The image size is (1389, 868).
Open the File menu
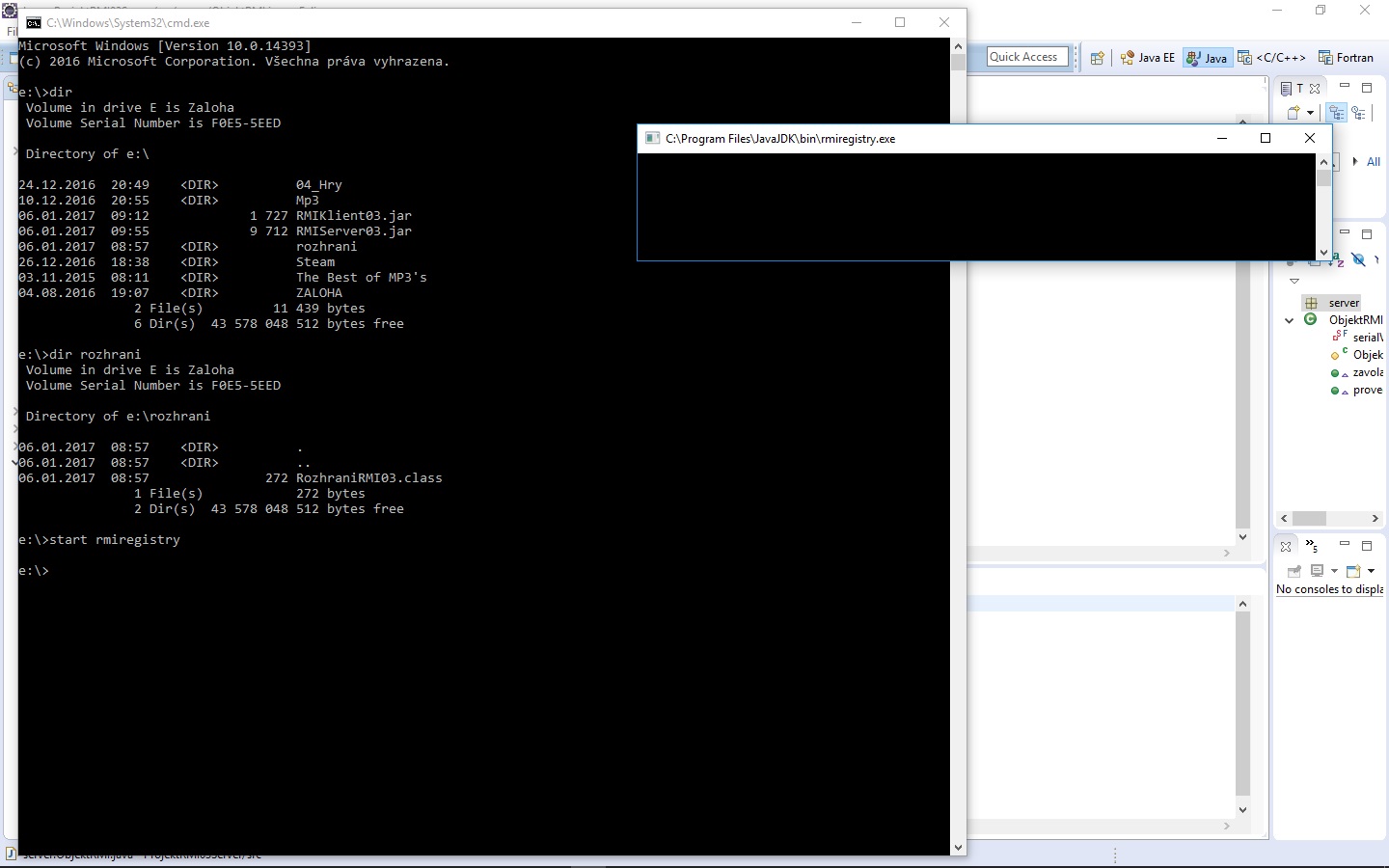[10, 30]
